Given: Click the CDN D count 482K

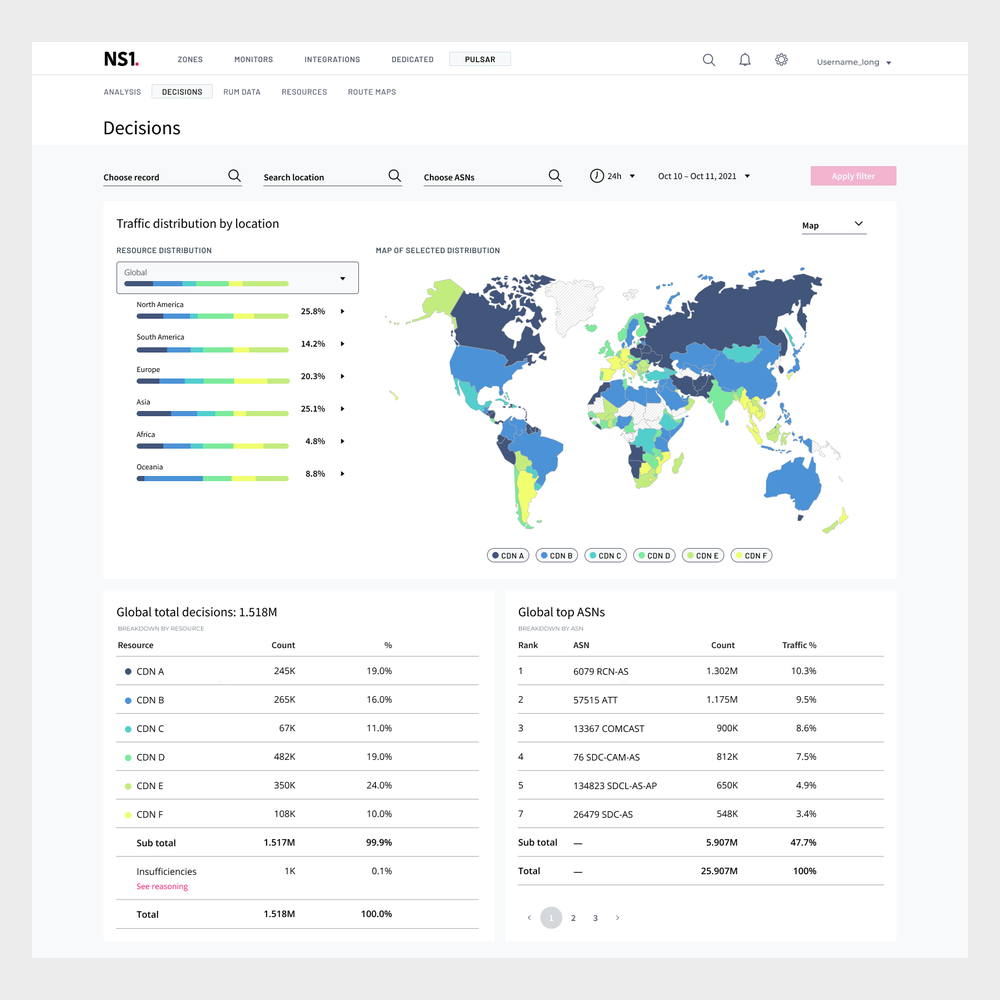Looking at the screenshot, I should (284, 757).
